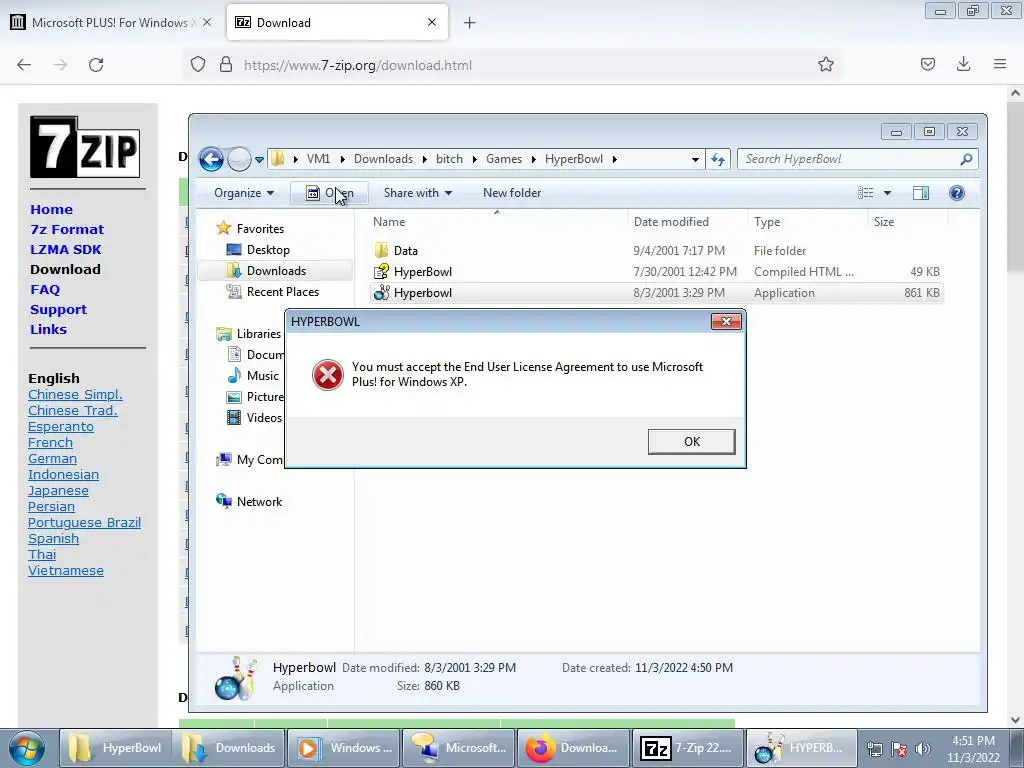The width and height of the screenshot is (1024, 768).
Task: Open the LZMA SDK link
Action: pos(66,249)
